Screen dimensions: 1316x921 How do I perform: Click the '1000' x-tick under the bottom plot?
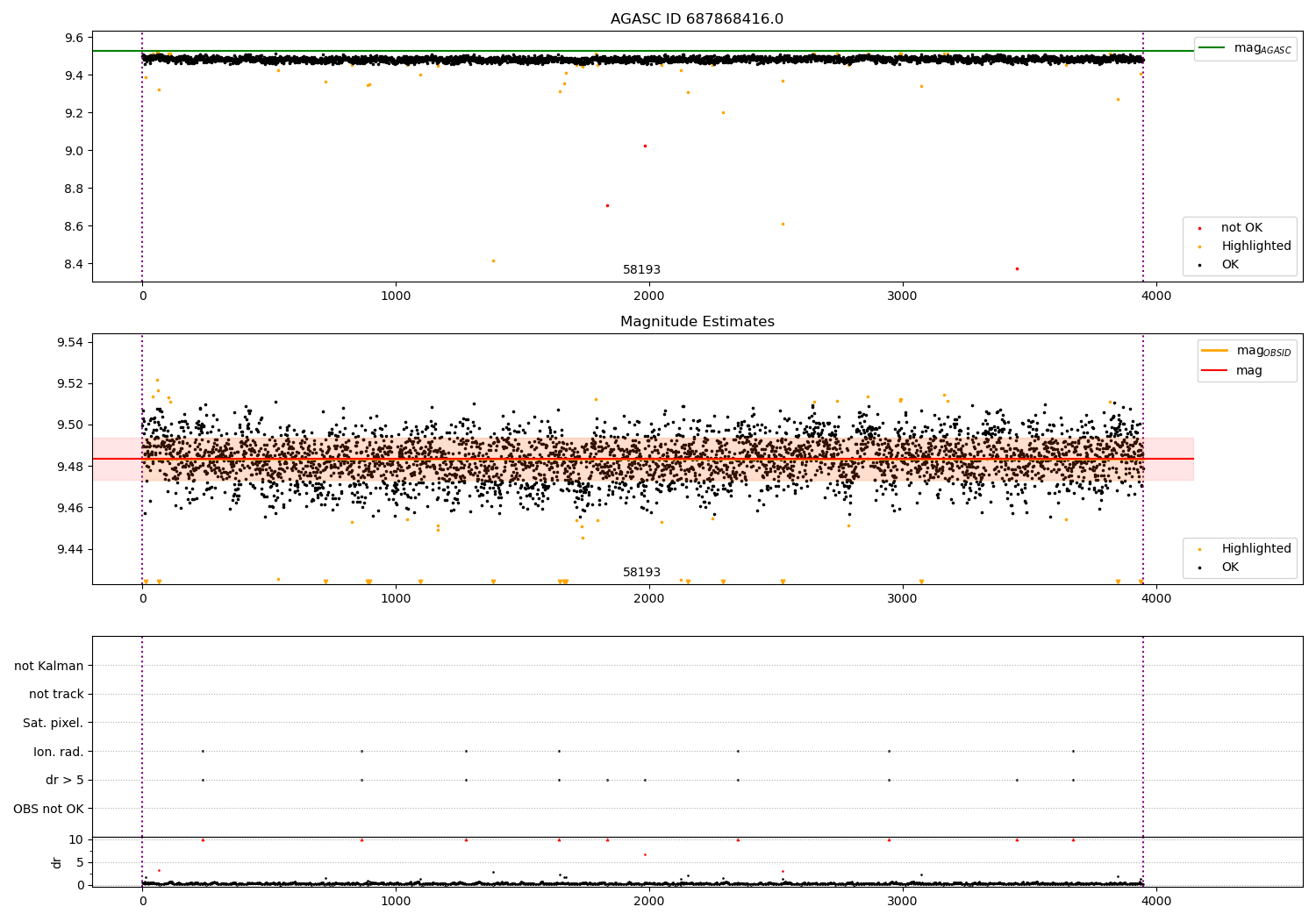click(x=396, y=901)
